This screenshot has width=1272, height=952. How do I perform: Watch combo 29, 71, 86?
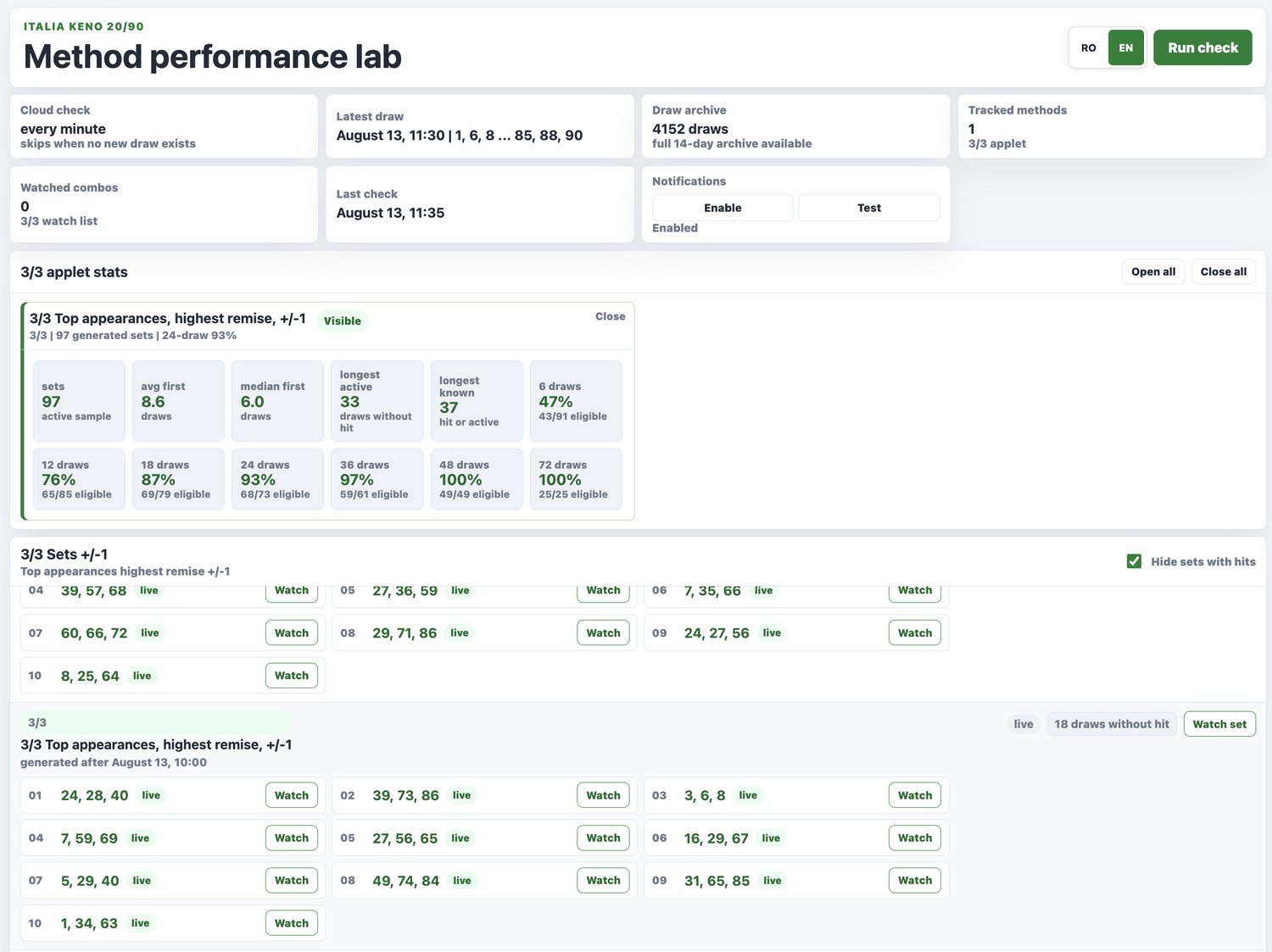603,632
